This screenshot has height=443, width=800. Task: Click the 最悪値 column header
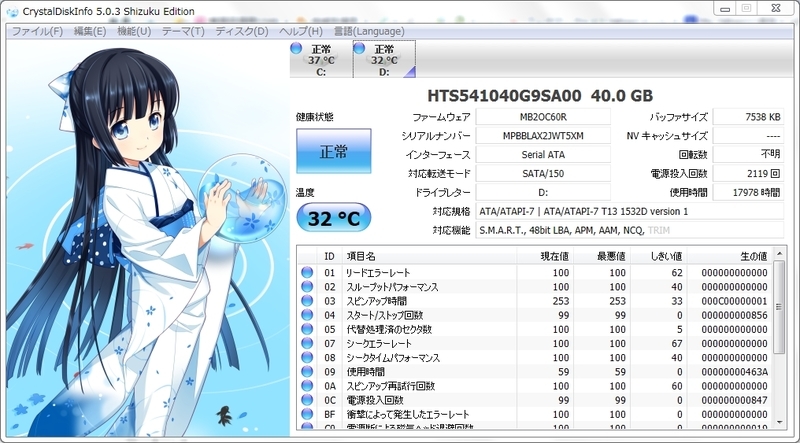click(x=602, y=256)
